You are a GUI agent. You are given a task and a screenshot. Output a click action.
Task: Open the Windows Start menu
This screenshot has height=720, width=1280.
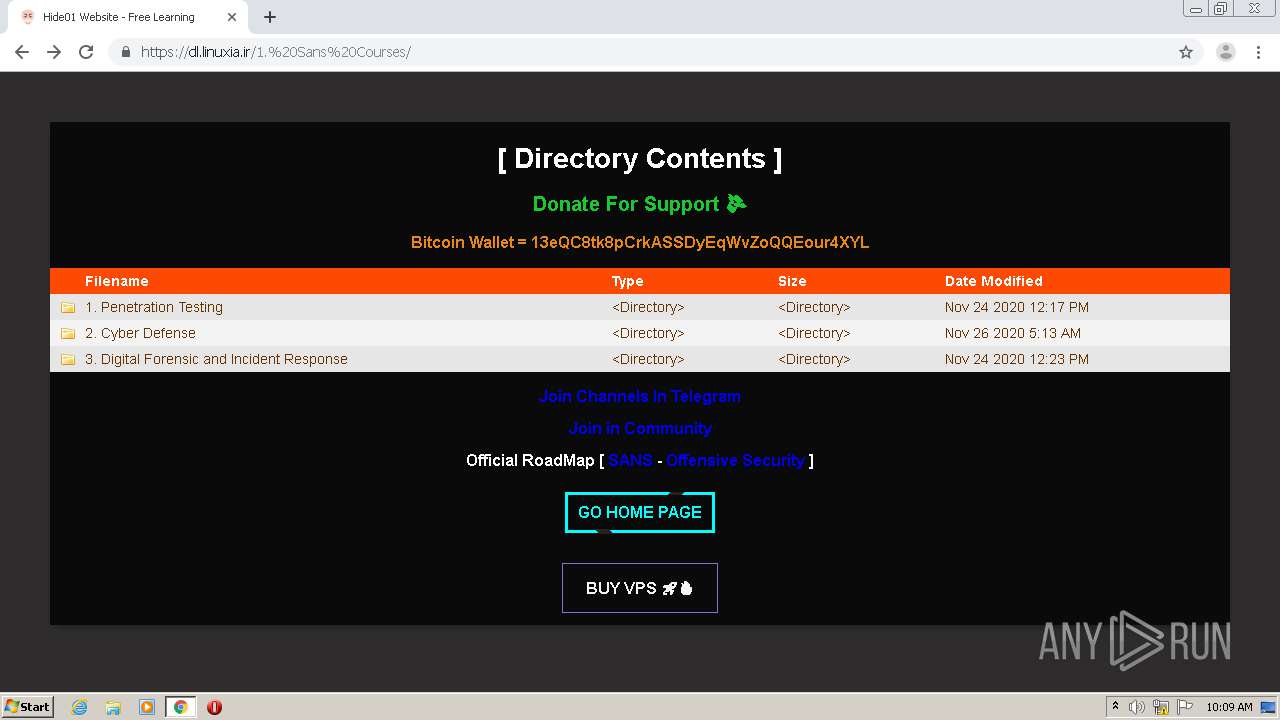[x=28, y=706]
